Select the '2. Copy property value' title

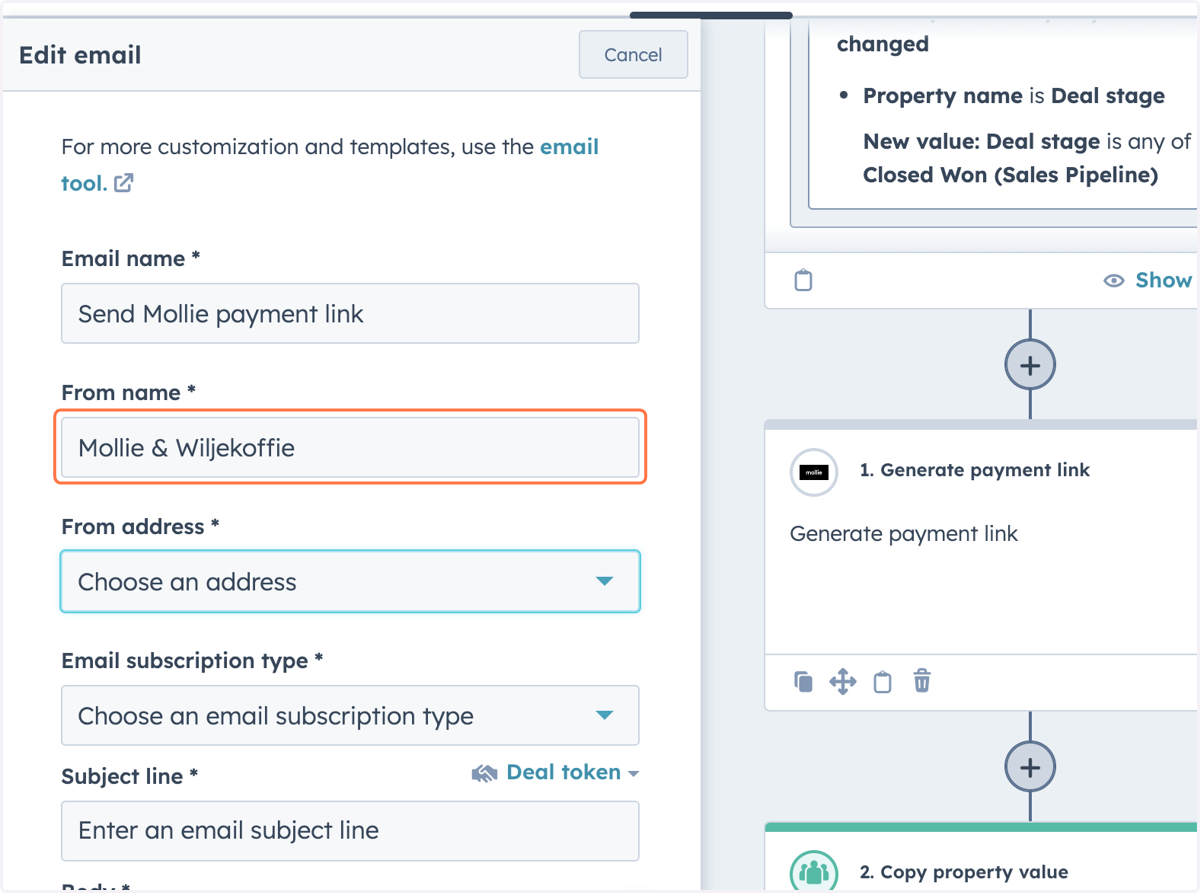tap(964, 873)
